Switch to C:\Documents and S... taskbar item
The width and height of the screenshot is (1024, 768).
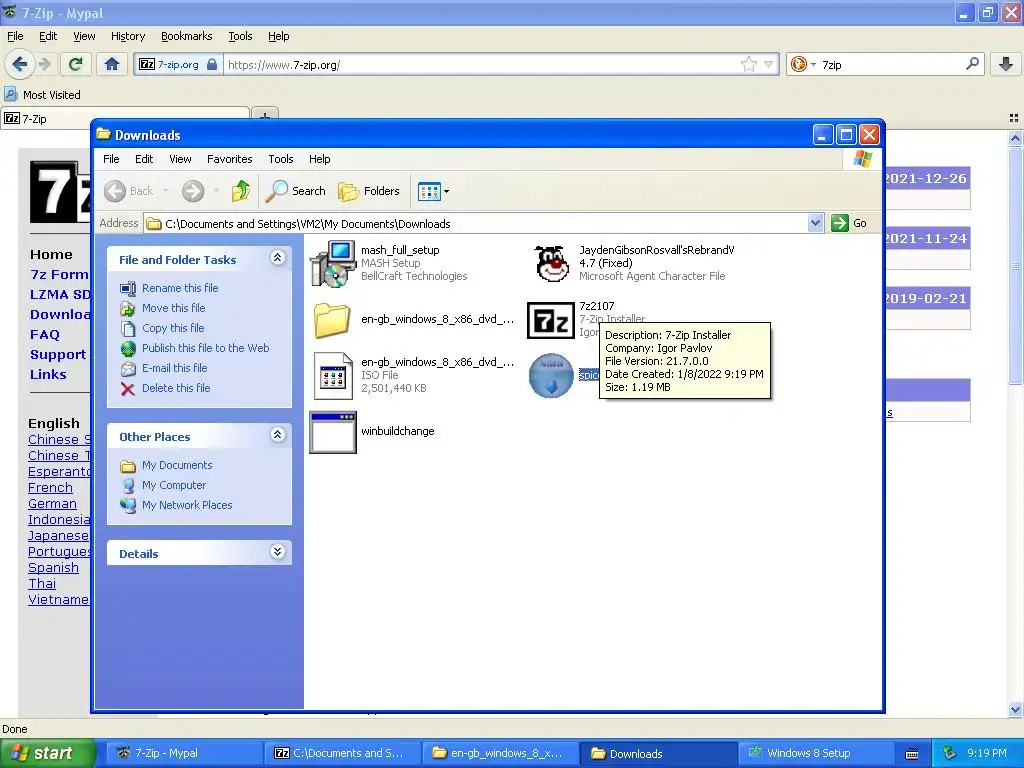pos(342,753)
